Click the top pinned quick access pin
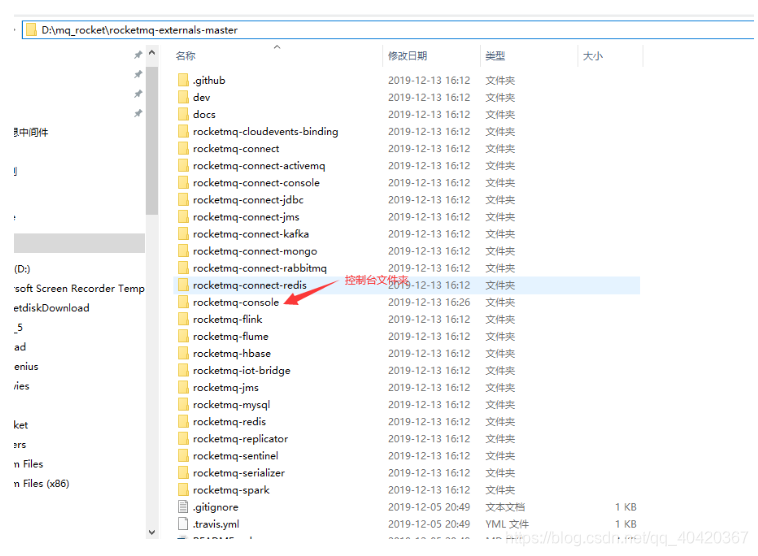 (x=138, y=55)
